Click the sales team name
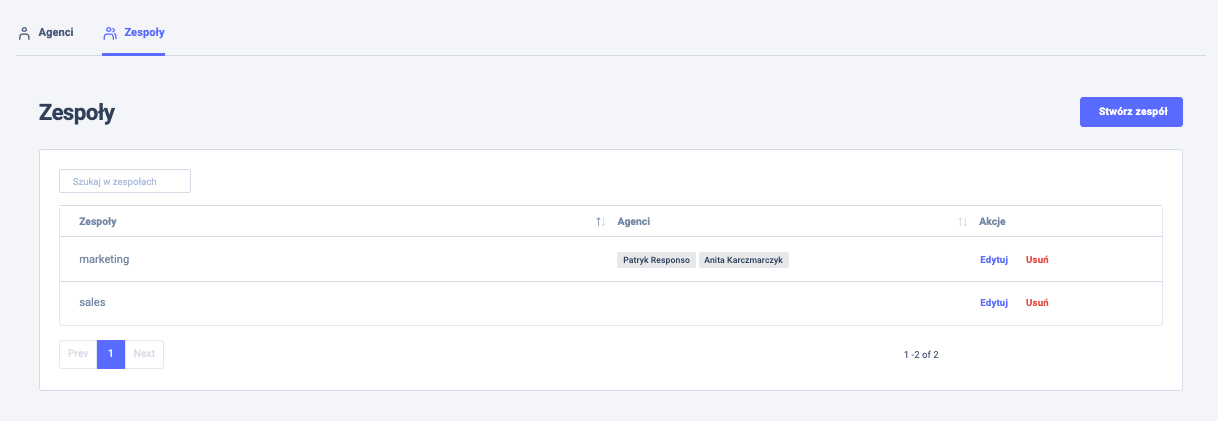Image resolution: width=1218 pixels, height=421 pixels. click(92, 302)
